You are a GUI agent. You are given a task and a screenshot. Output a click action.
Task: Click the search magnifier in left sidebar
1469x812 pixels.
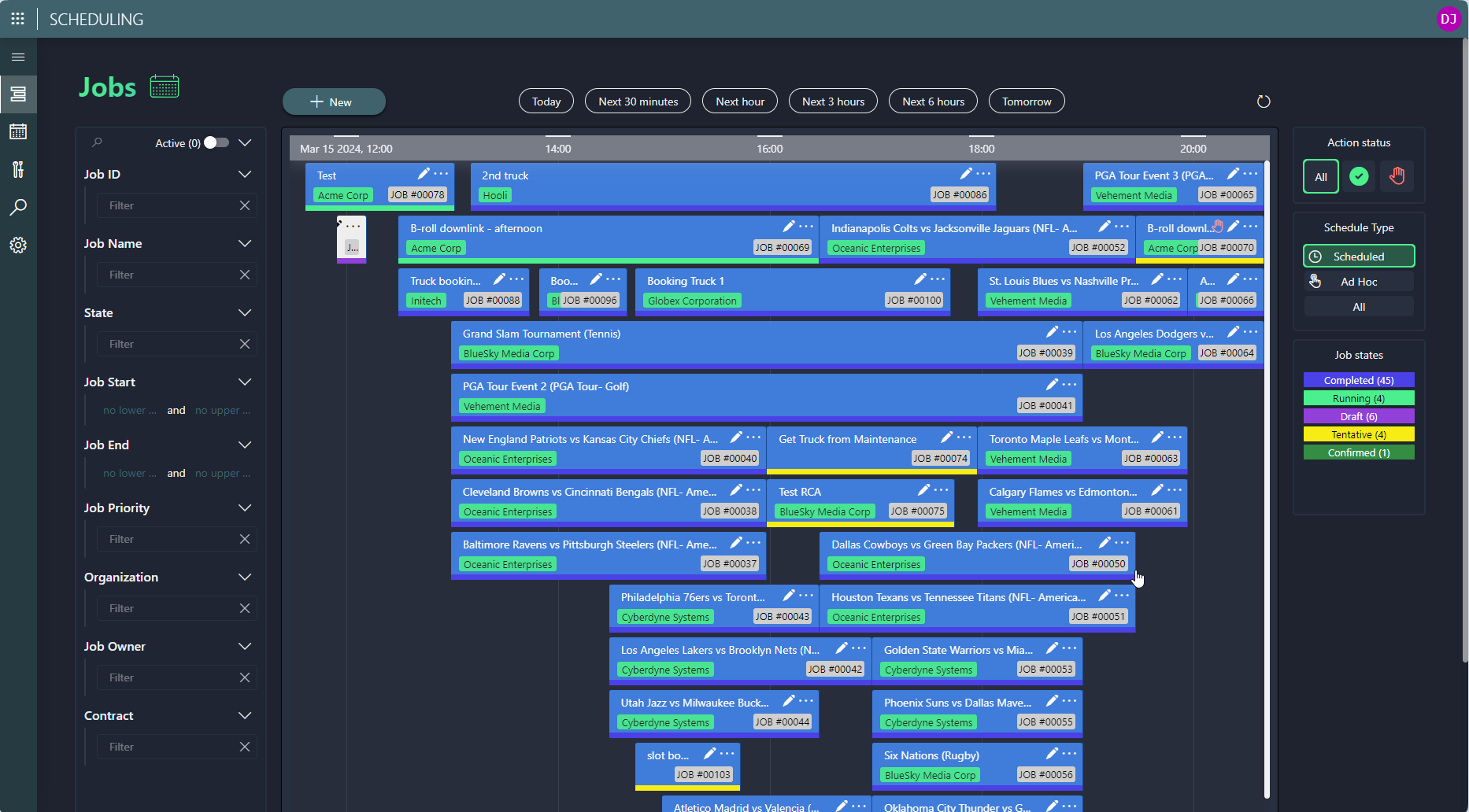18,208
